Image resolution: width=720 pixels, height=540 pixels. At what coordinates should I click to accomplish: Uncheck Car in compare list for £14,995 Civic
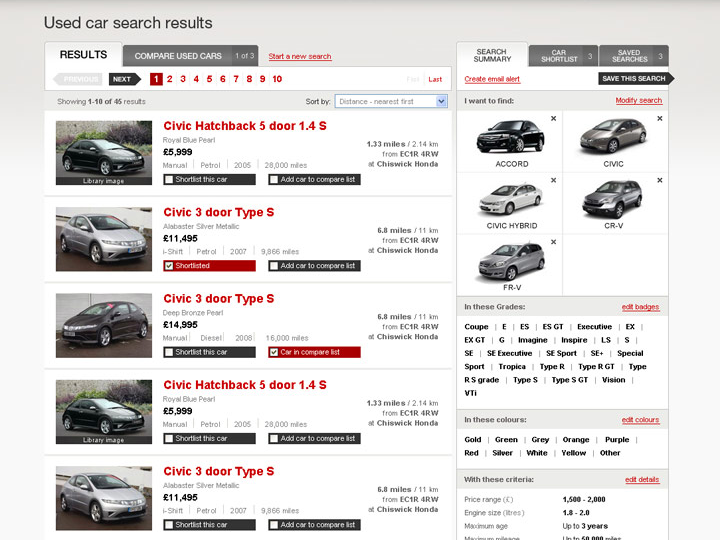274,352
